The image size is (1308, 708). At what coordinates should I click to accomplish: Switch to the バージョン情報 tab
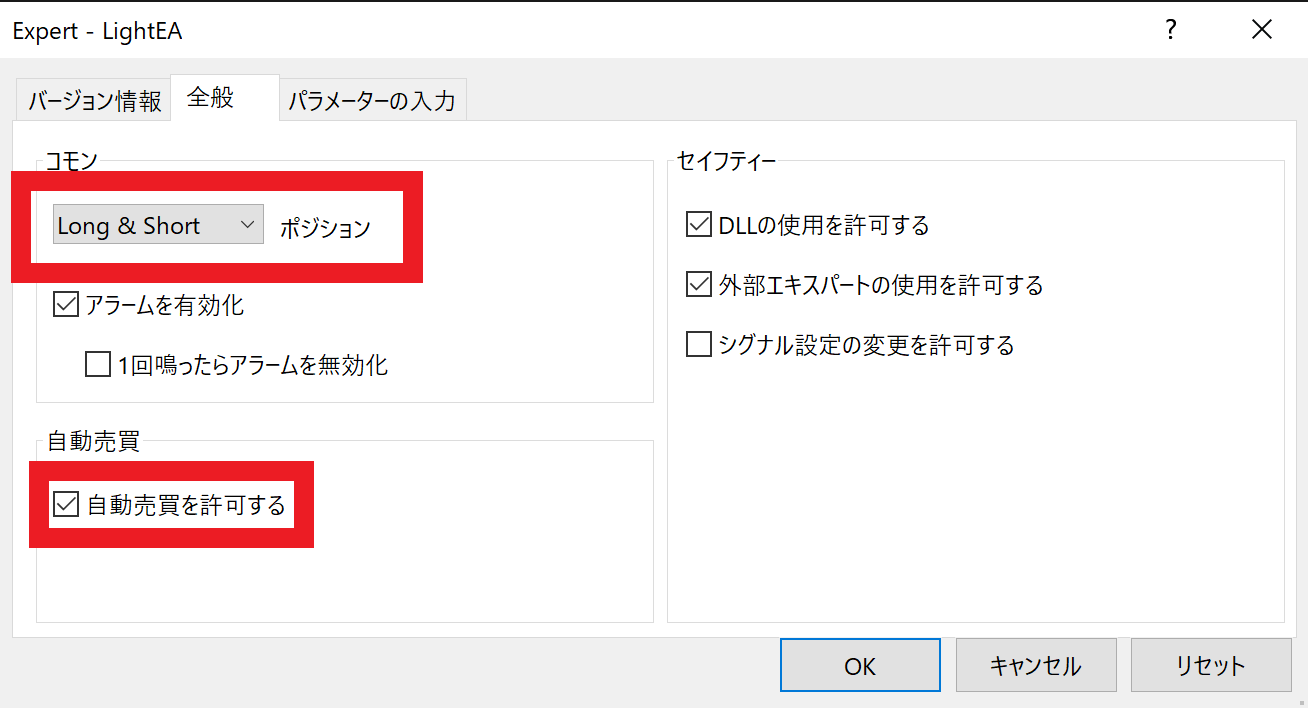[x=95, y=101]
